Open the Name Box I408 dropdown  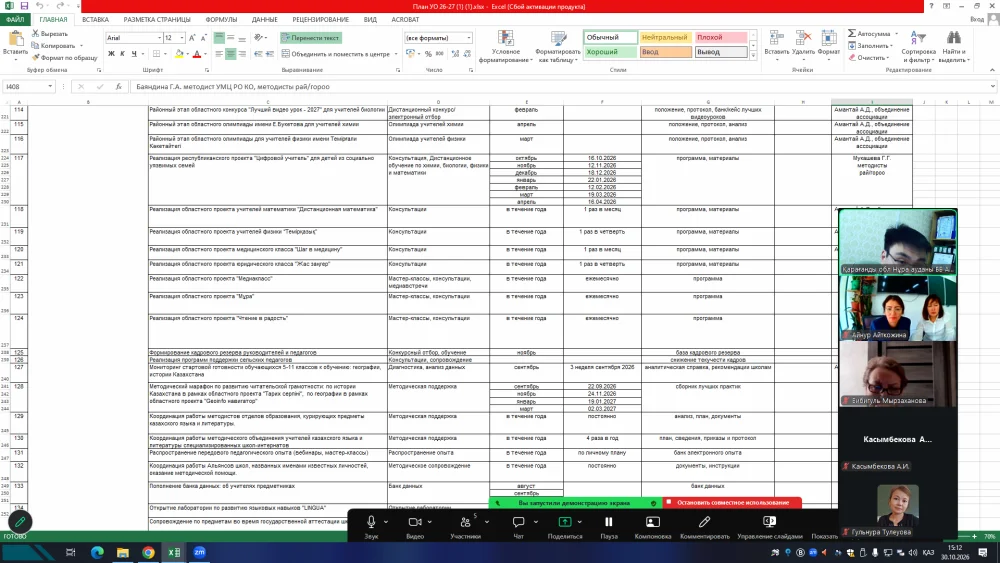click(x=50, y=86)
